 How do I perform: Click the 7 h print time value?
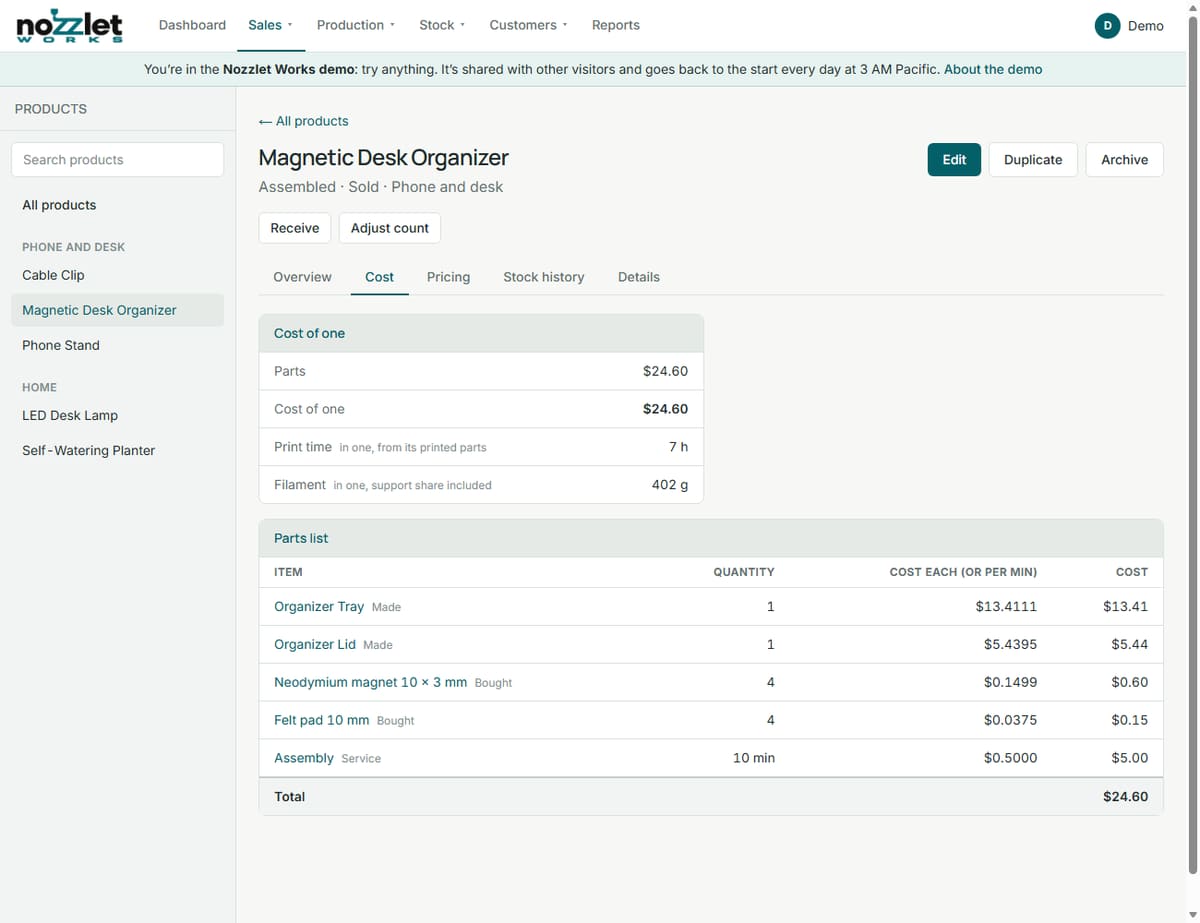(678, 447)
